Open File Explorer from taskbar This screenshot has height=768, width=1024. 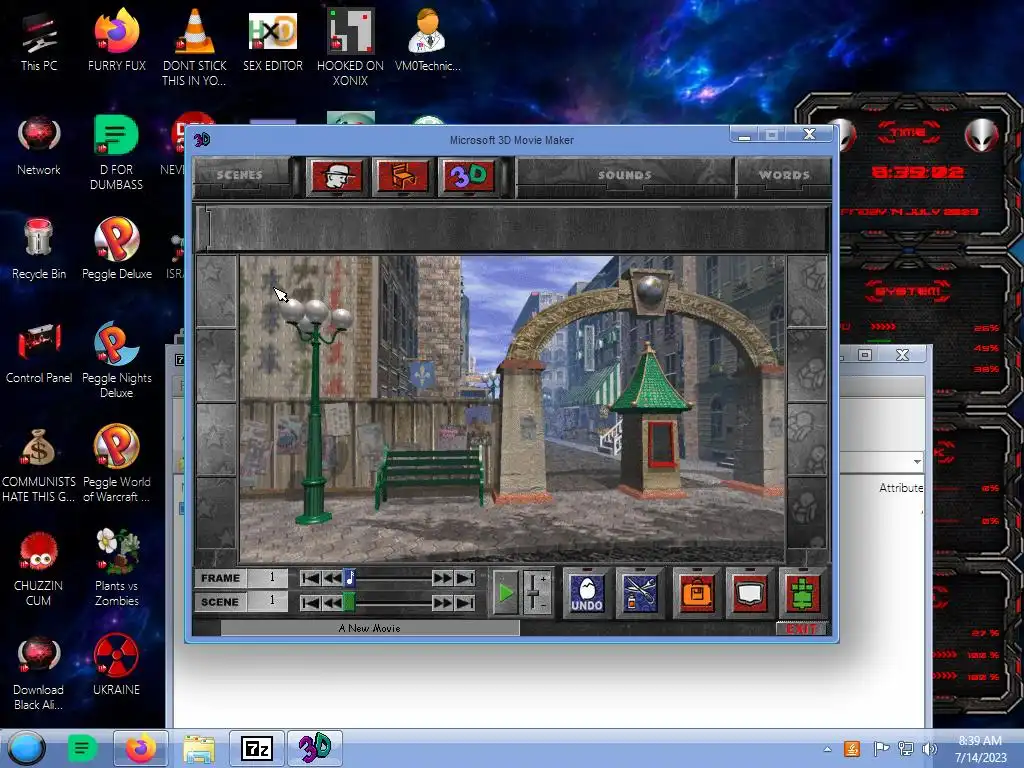tap(199, 748)
